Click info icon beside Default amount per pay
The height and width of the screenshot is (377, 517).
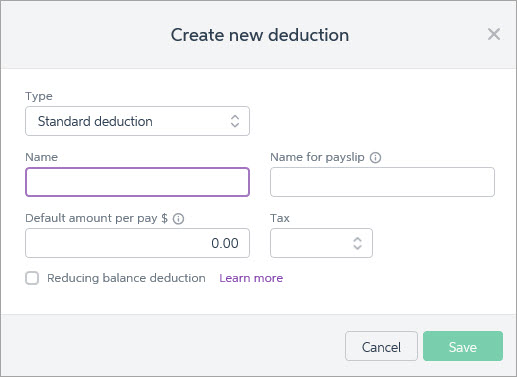(x=178, y=219)
